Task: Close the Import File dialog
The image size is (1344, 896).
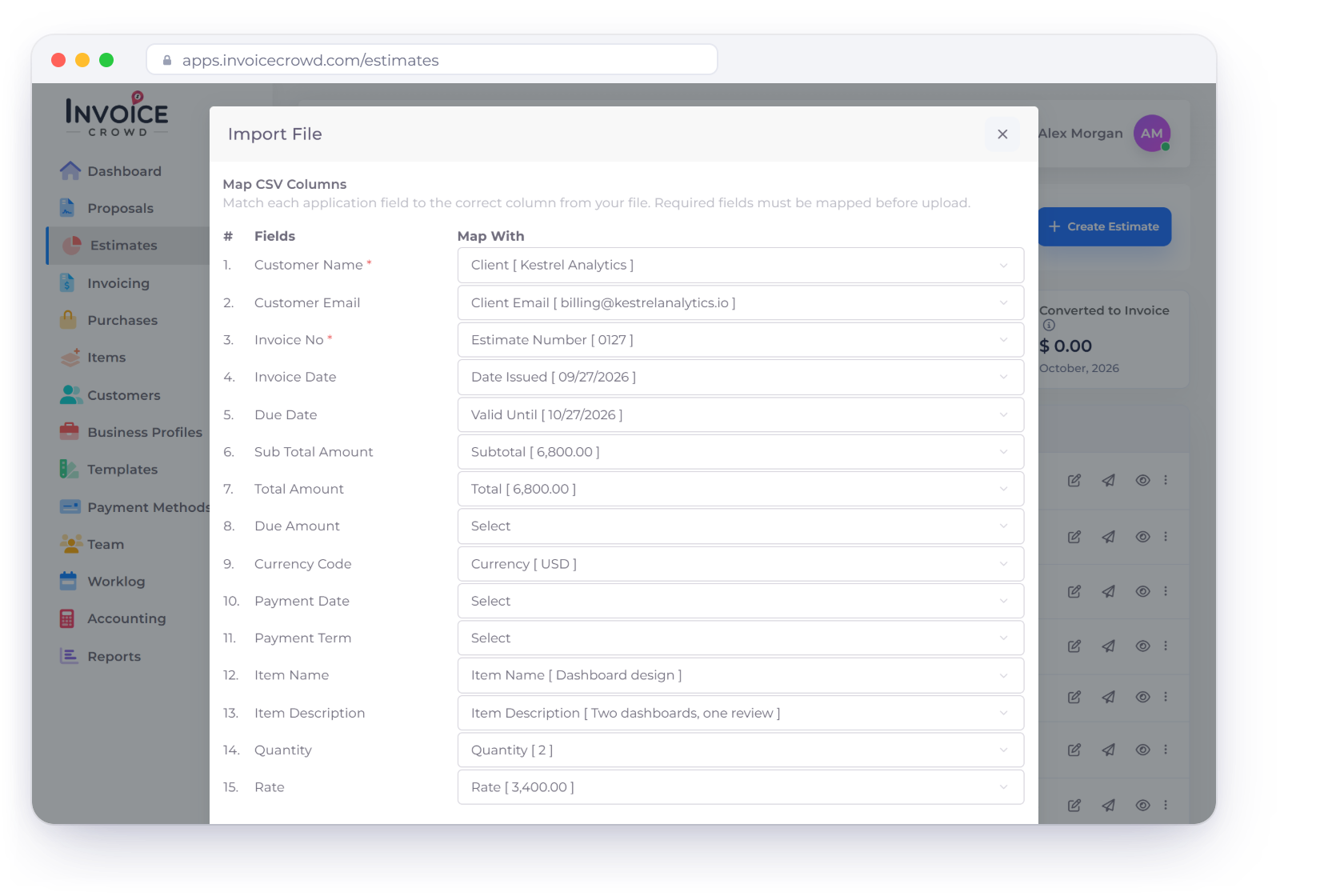Action: click(1002, 134)
